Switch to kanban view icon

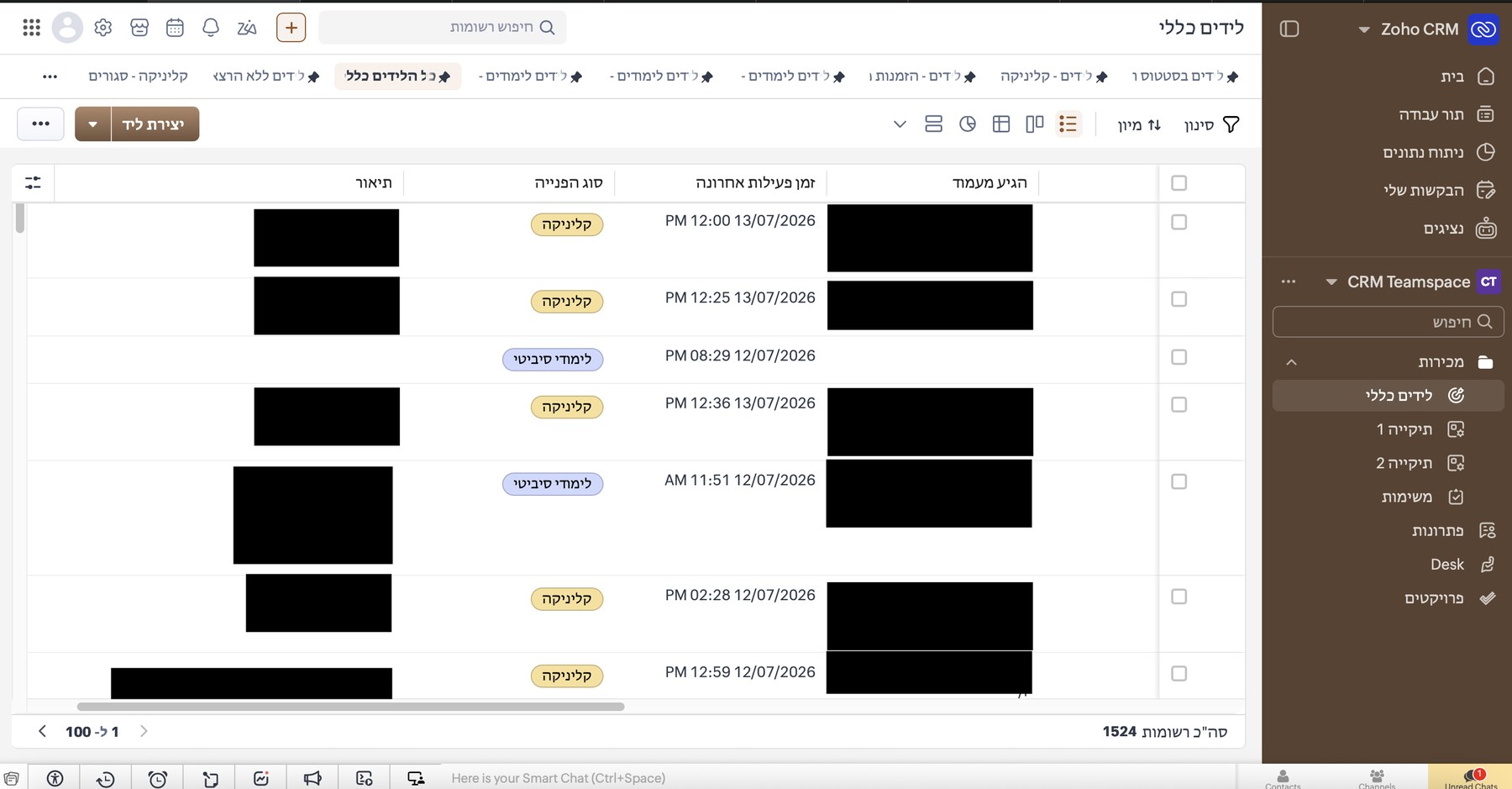click(1035, 124)
